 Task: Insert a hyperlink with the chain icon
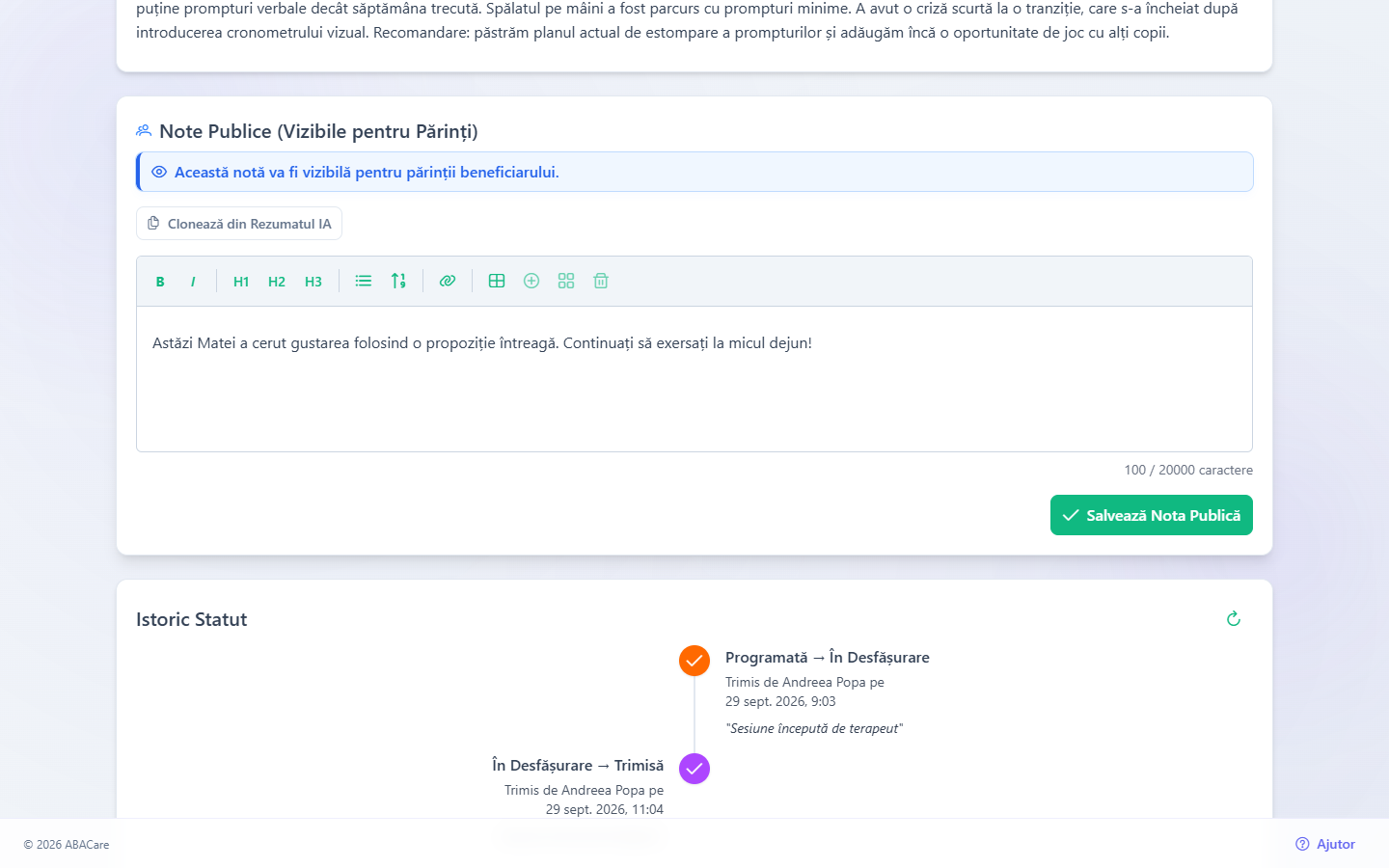(x=448, y=281)
